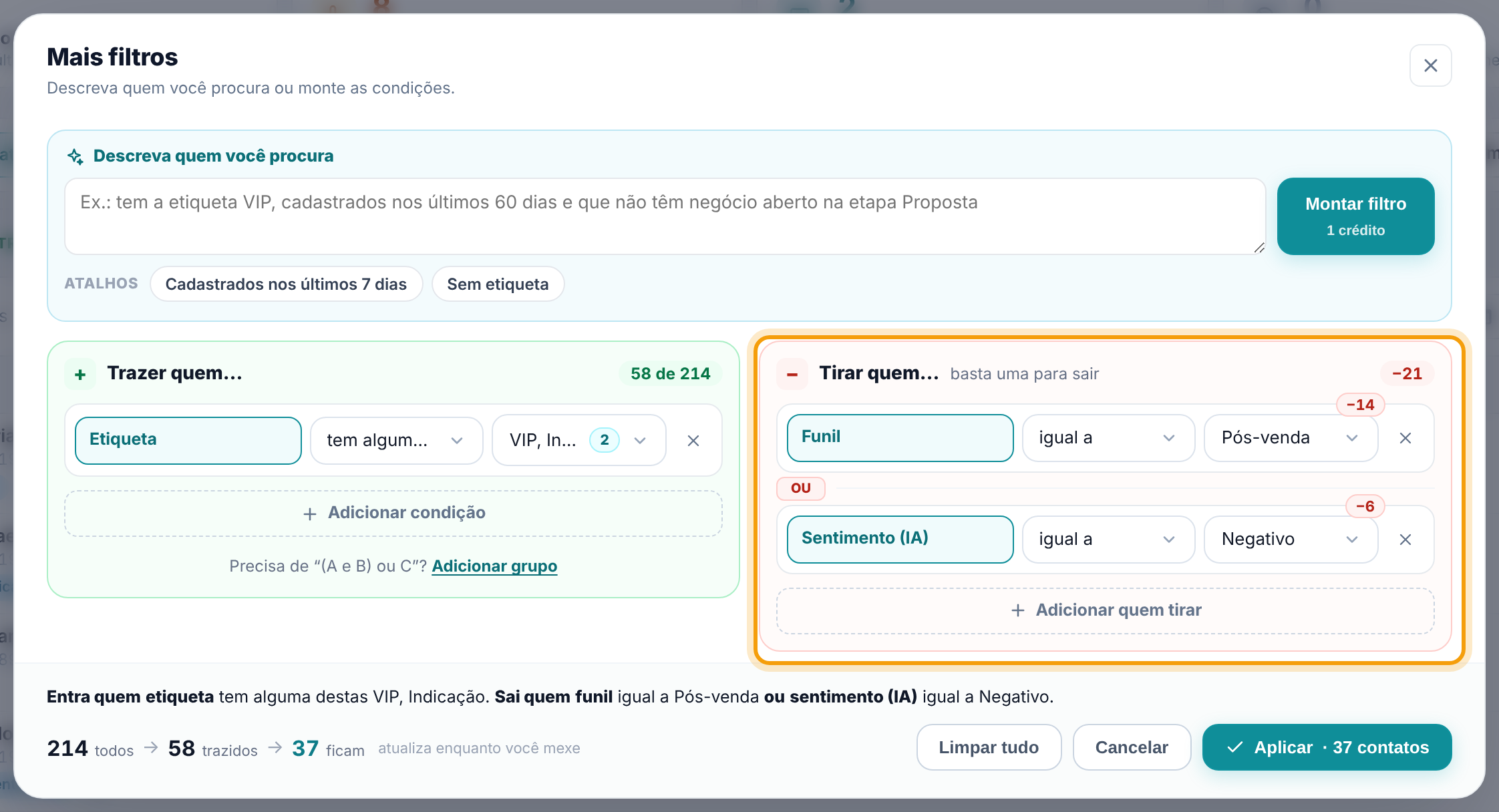The width and height of the screenshot is (1499, 812).
Task: Click the description text area
Action: [665, 216]
